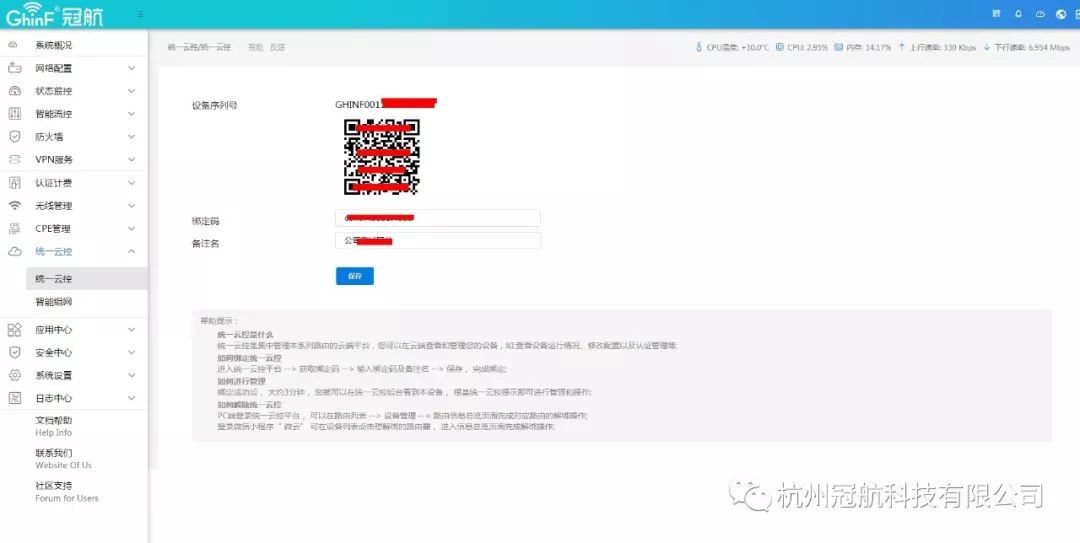The image size is (1080, 543).
Task: Click the 设备序列号 label
Action: pyautogui.click(x=214, y=105)
